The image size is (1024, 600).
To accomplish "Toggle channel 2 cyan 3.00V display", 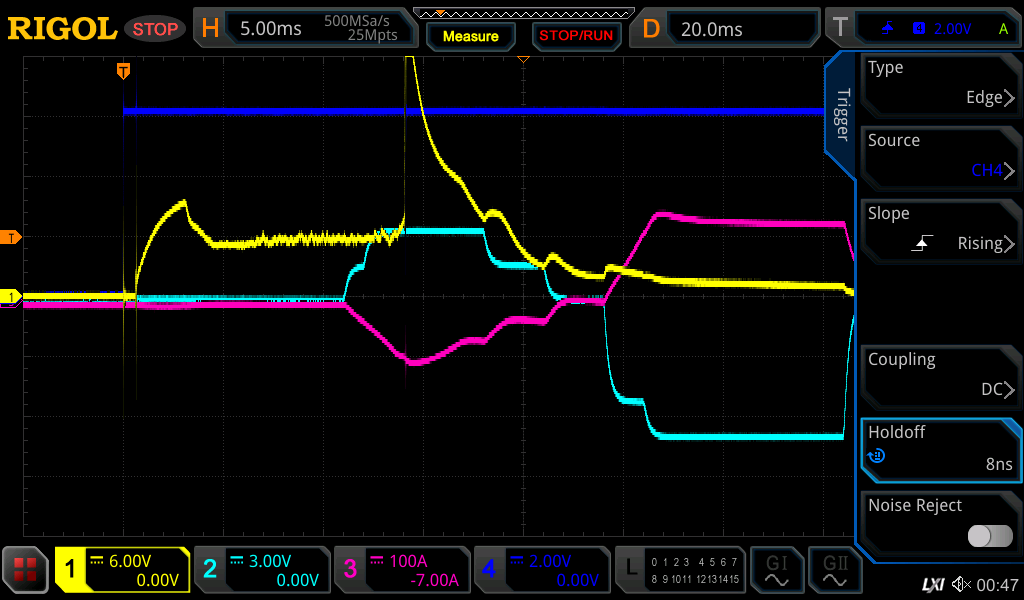I will [x=261, y=571].
